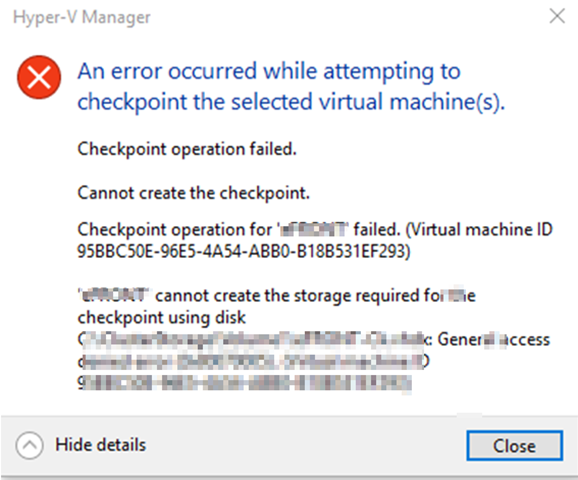Click the virtual machine ID 95BBC50E-96E5 string
The width and height of the screenshot is (578, 480).
coord(244,251)
